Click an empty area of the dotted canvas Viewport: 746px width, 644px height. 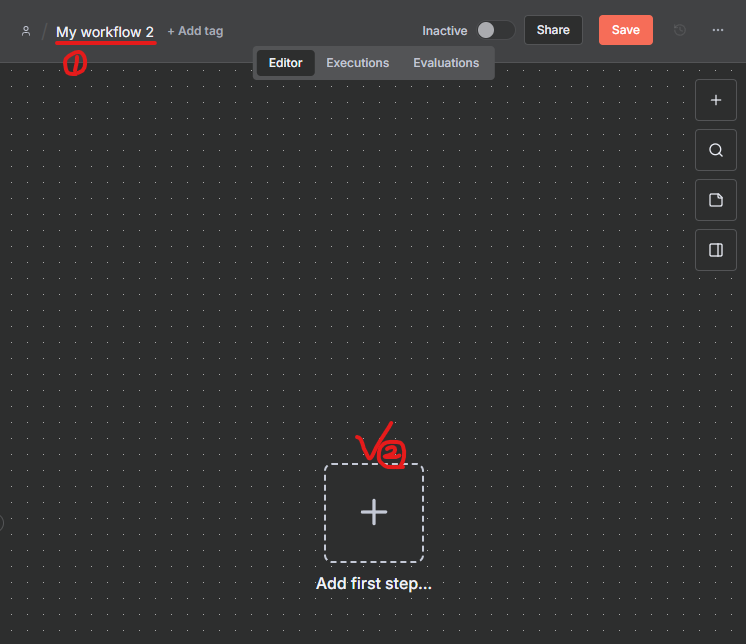200,300
